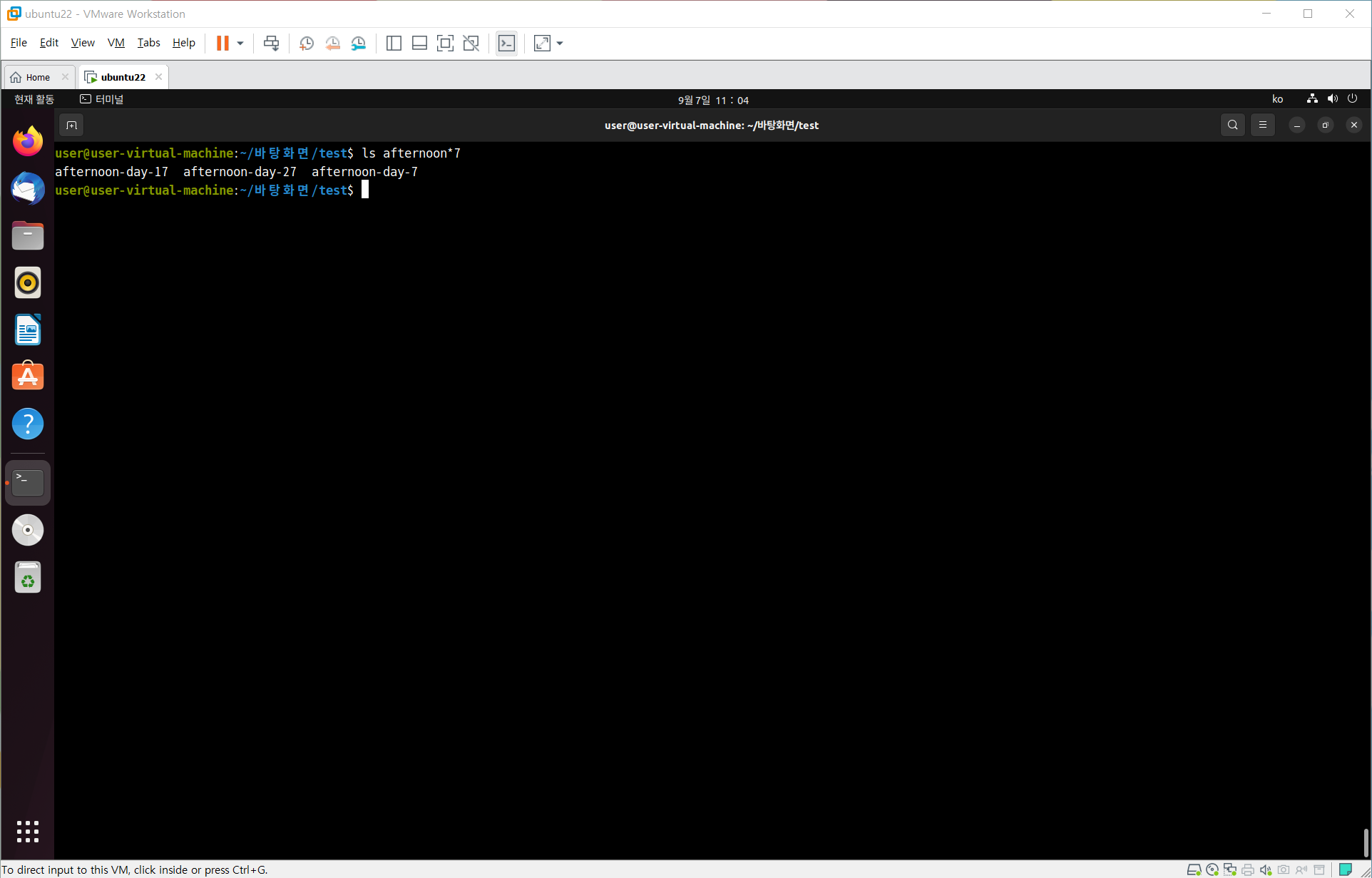Screen dimensions: 1372x878
Task: Launch Firefox from the Ubuntu dock
Action: [x=28, y=141]
